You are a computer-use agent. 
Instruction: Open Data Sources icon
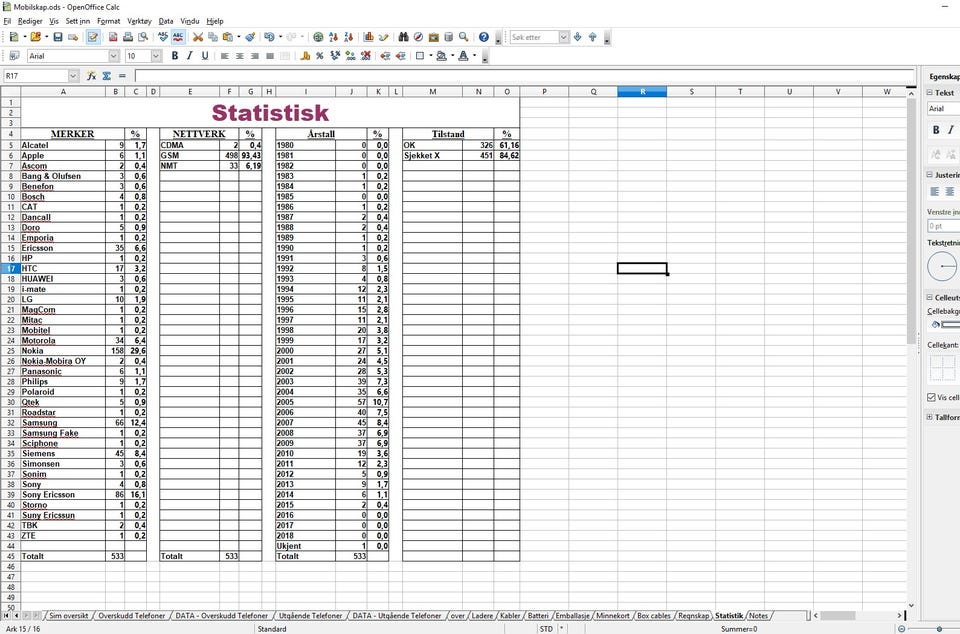tap(448, 37)
